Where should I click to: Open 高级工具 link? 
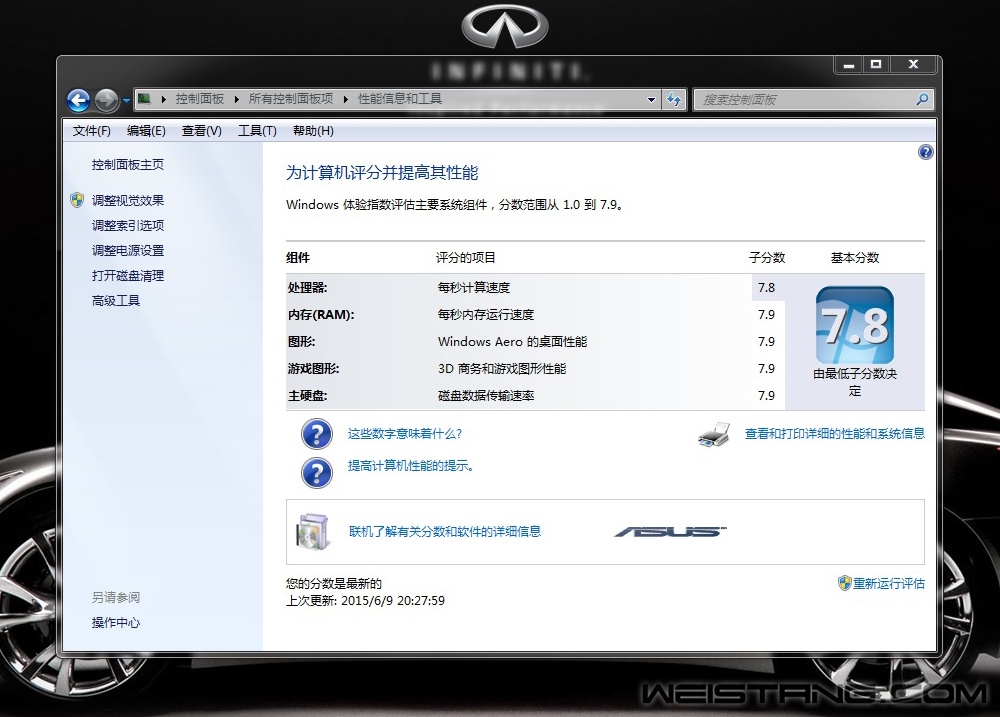pos(115,300)
